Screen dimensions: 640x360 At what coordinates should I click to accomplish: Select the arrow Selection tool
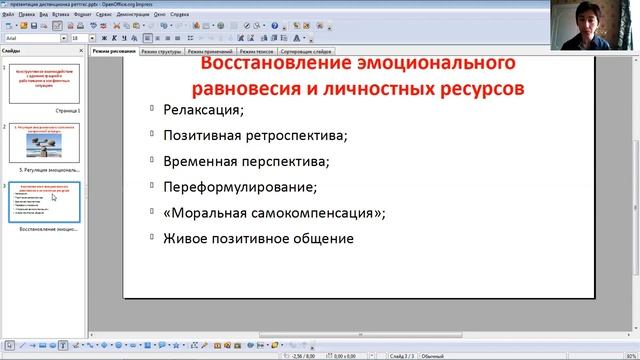coord(9,345)
